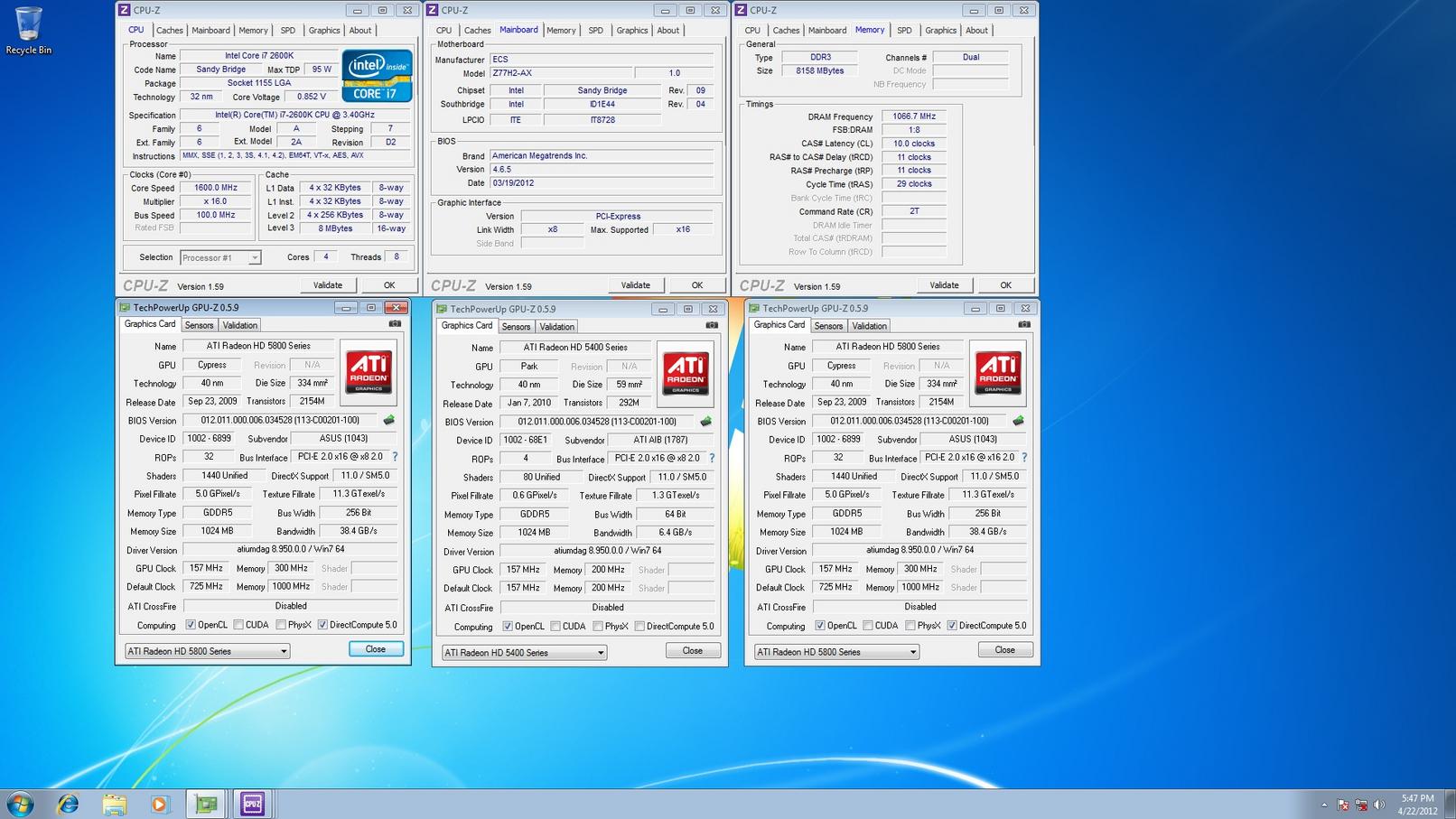Click the Z title bar icon of CPU-Z Mainboard window
The image size is (1456, 819).
pyautogui.click(x=433, y=10)
